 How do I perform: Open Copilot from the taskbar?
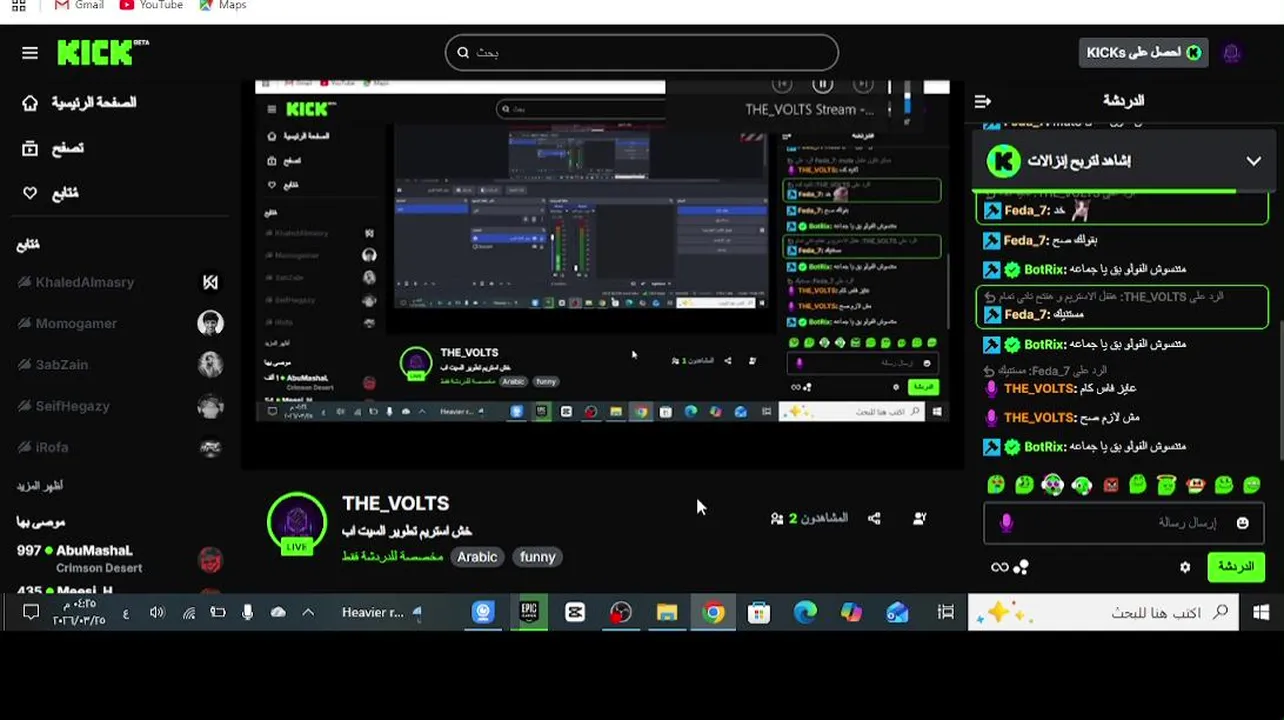[x=851, y=612]
